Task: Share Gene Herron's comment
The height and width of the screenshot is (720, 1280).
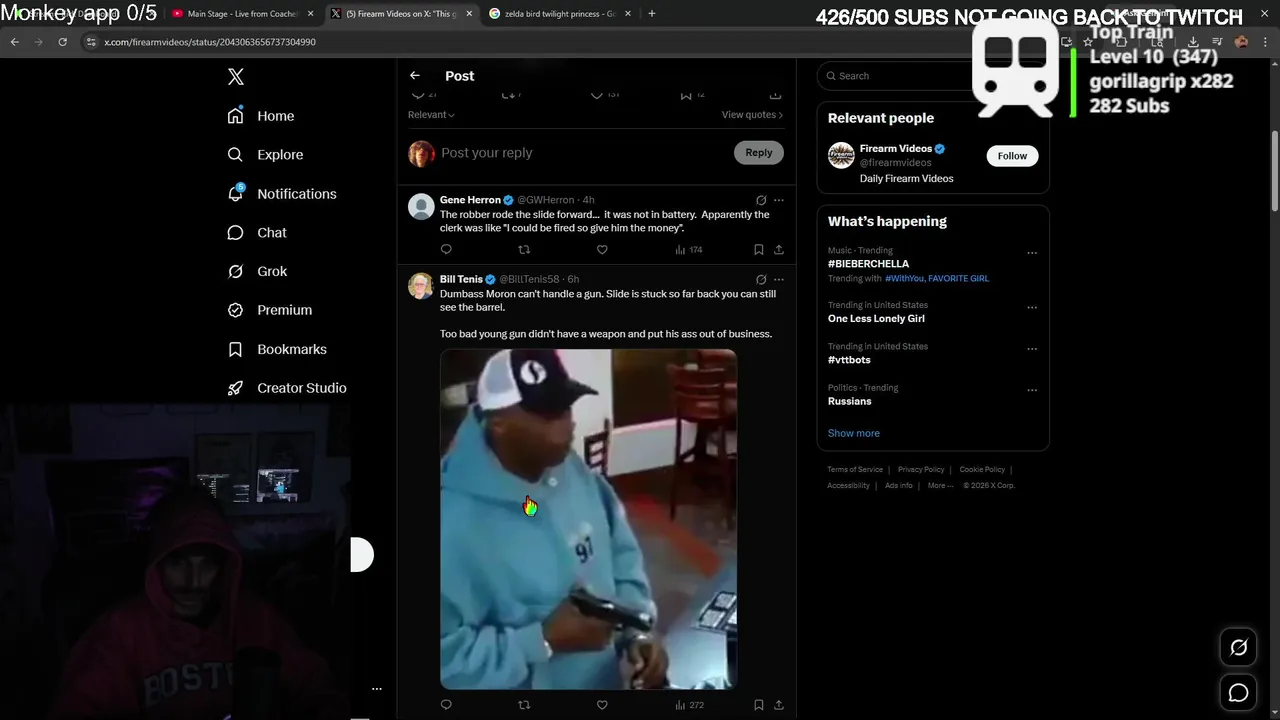Action: [x=779, y=250]
